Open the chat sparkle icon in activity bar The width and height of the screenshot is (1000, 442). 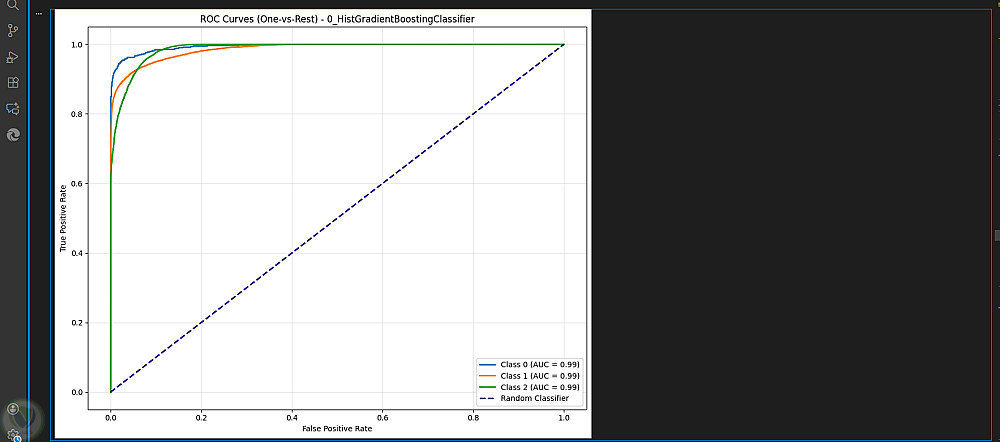coord(13,108)
